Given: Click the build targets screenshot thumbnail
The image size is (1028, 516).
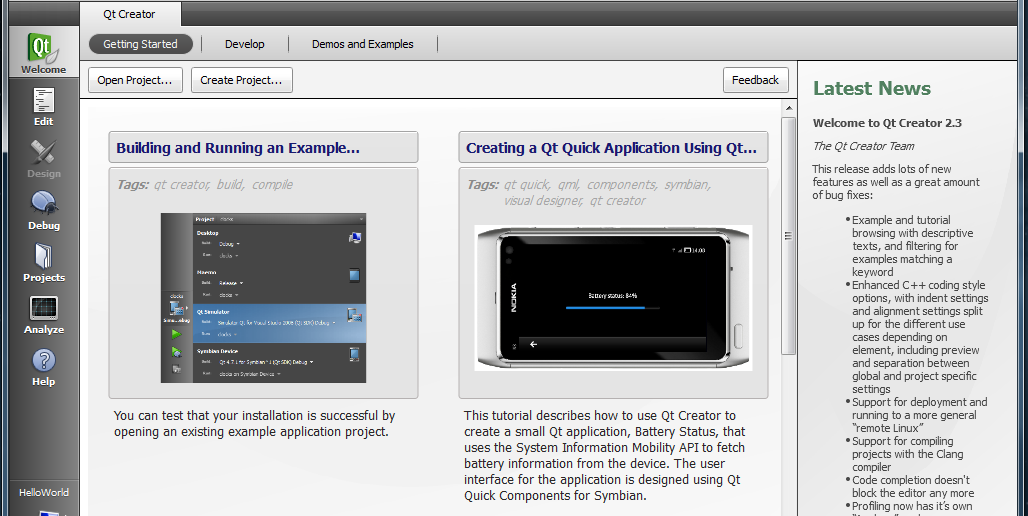Looking at the screenshot, I should pos(263,298).
